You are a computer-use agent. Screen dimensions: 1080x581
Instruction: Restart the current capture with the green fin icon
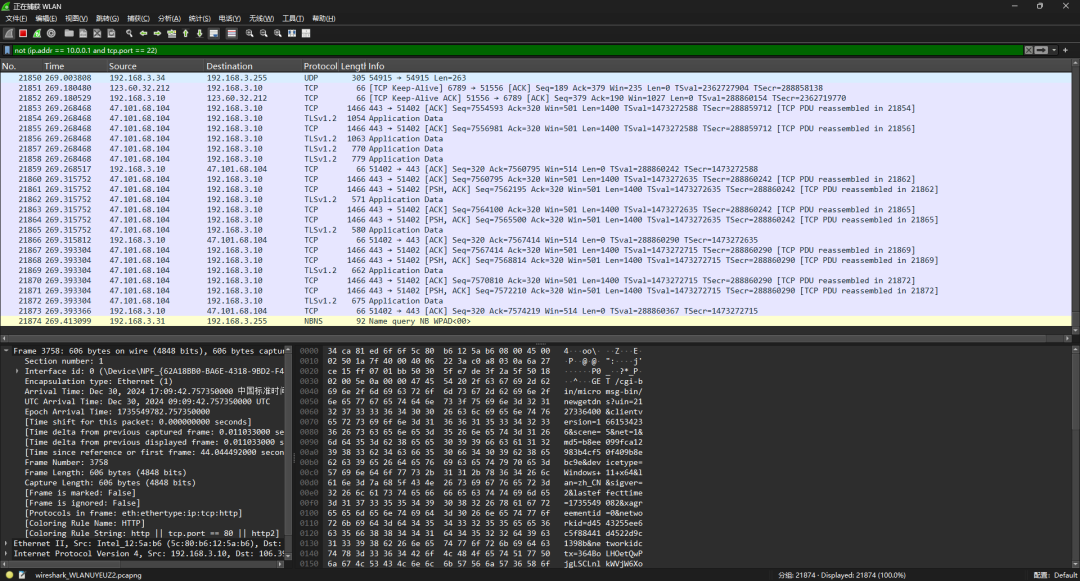[x=35, y=32]
